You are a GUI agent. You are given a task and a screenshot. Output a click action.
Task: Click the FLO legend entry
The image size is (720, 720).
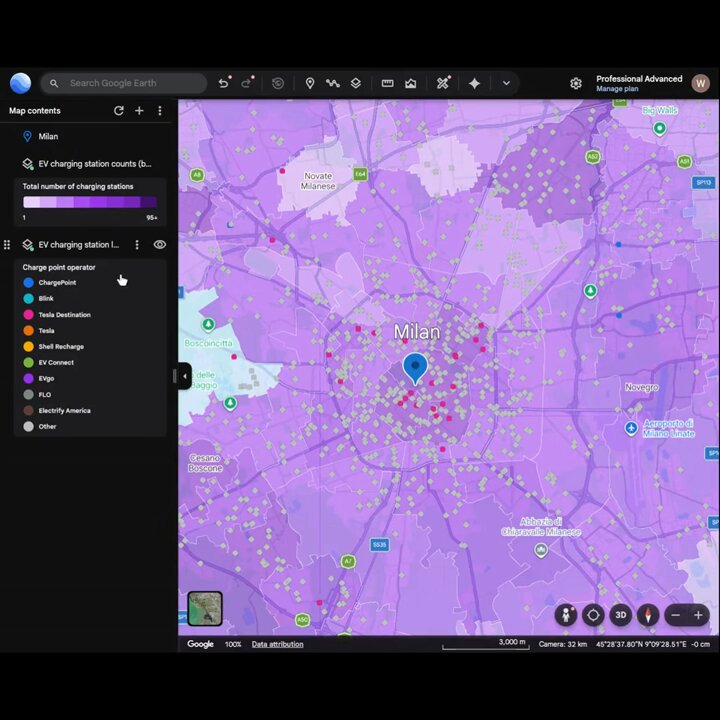pyautogui.click(x=37, y=394)
